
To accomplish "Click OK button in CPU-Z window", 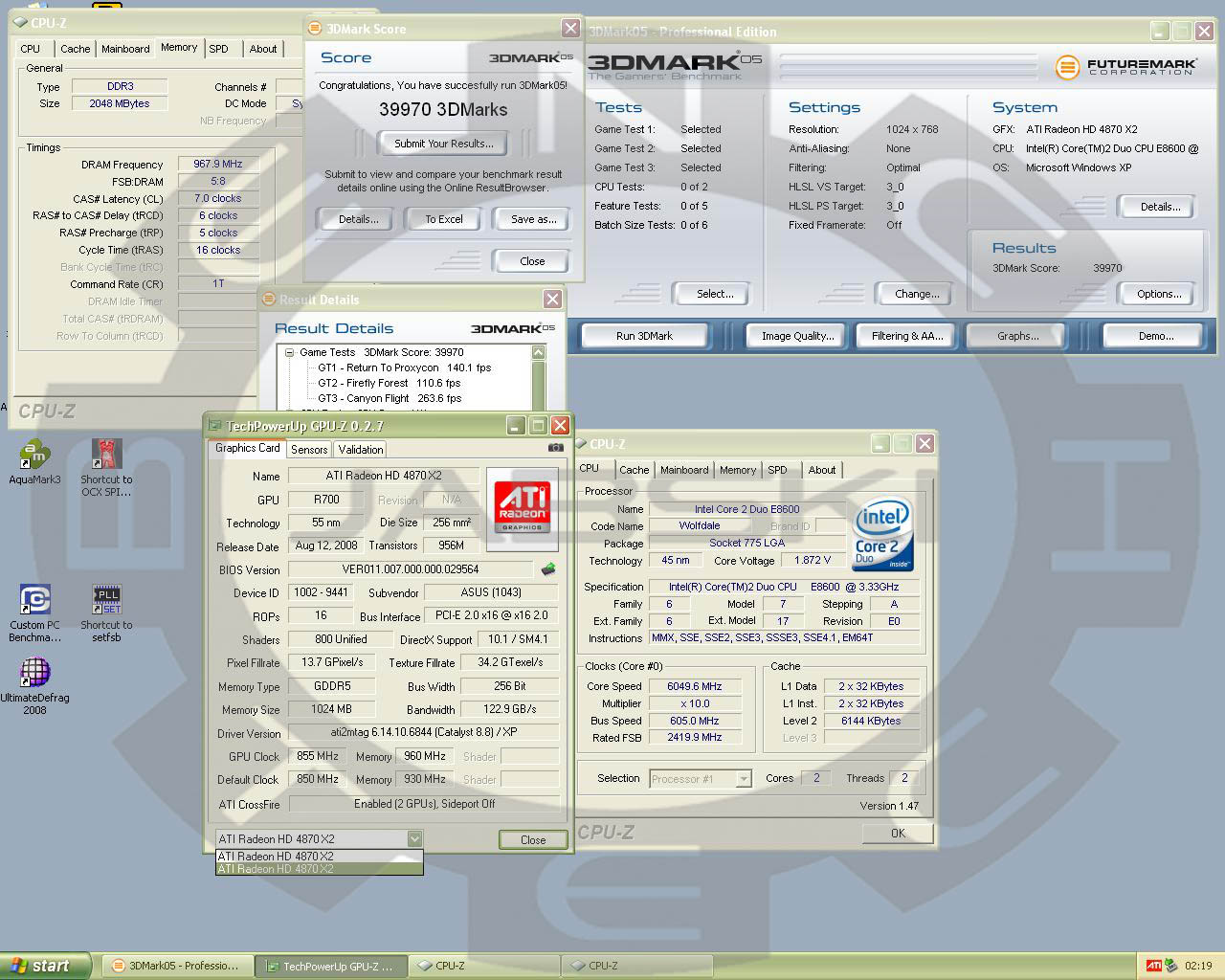I will 898,834.
